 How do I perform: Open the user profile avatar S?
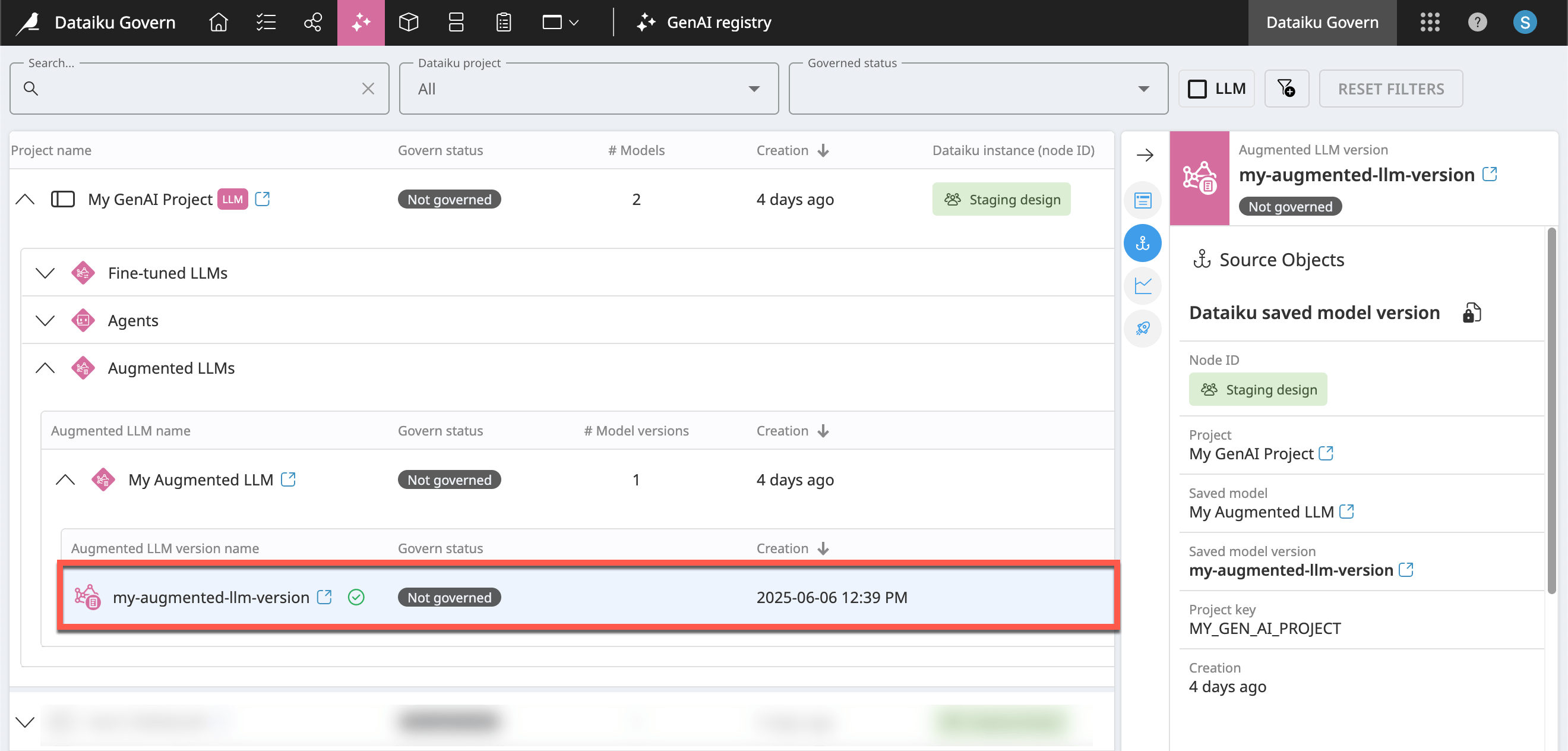[x=1525, y=23]
